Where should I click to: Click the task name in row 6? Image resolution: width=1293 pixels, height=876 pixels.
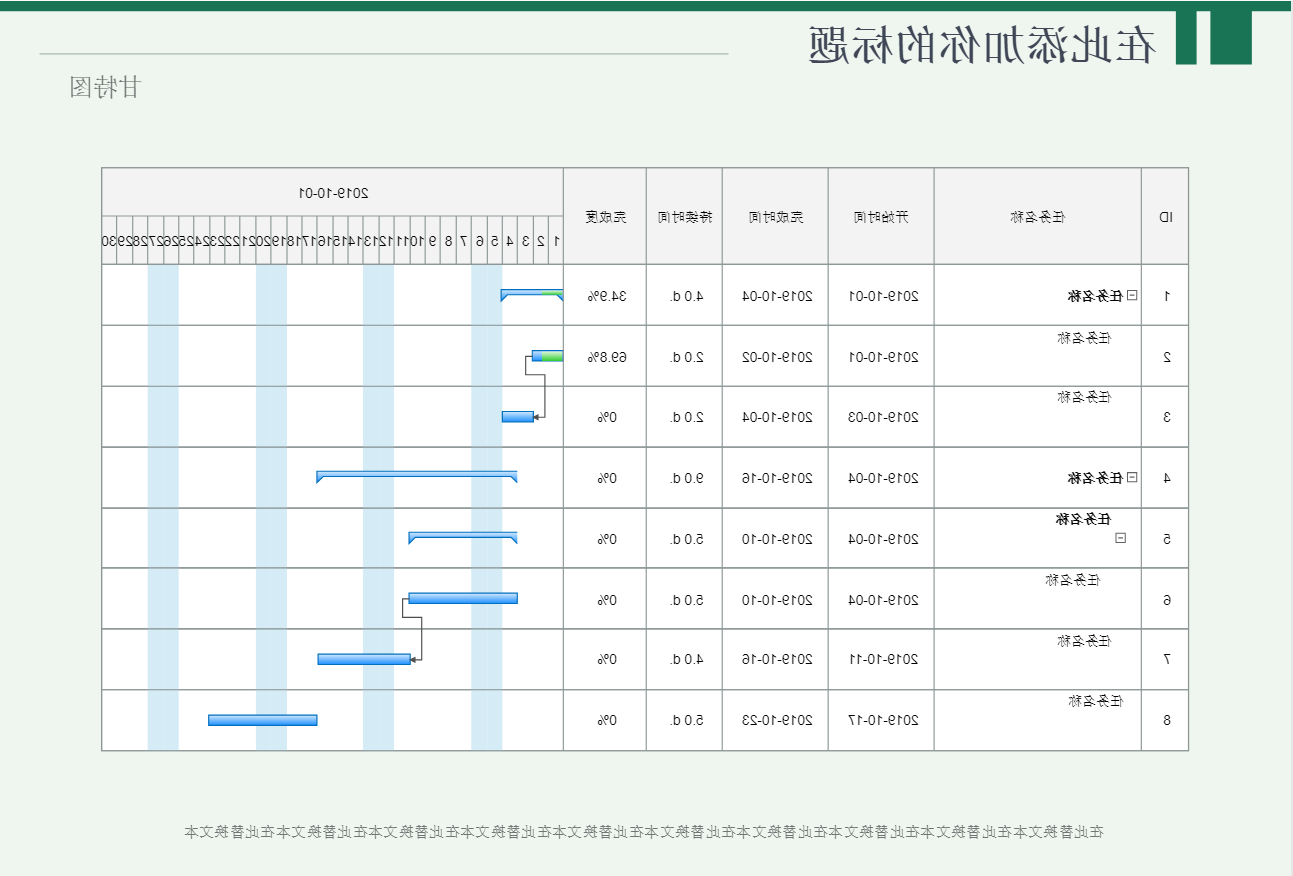point(1073,580)
